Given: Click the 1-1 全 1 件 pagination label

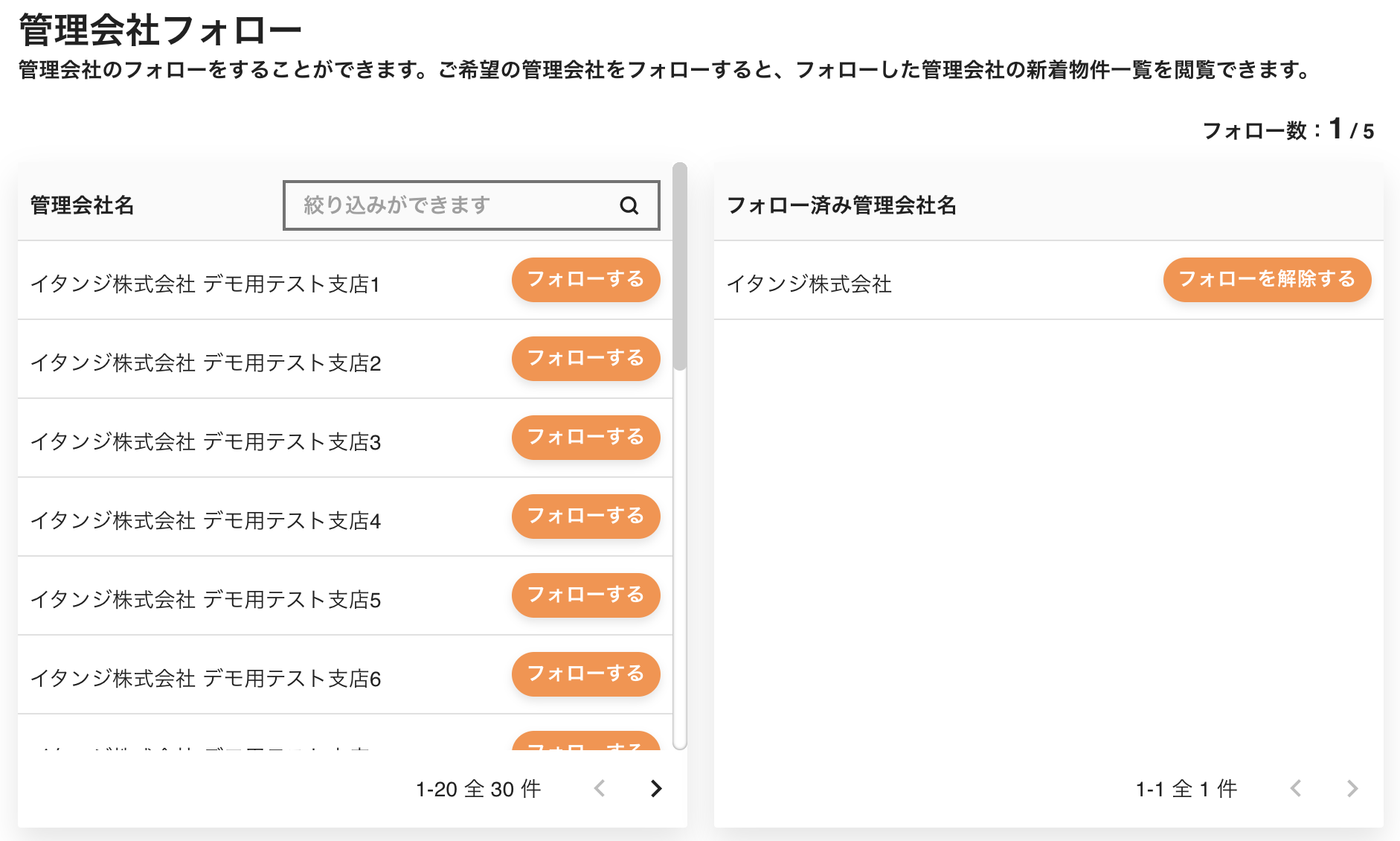Looking at the screenshot, I should pos(1187,789).
